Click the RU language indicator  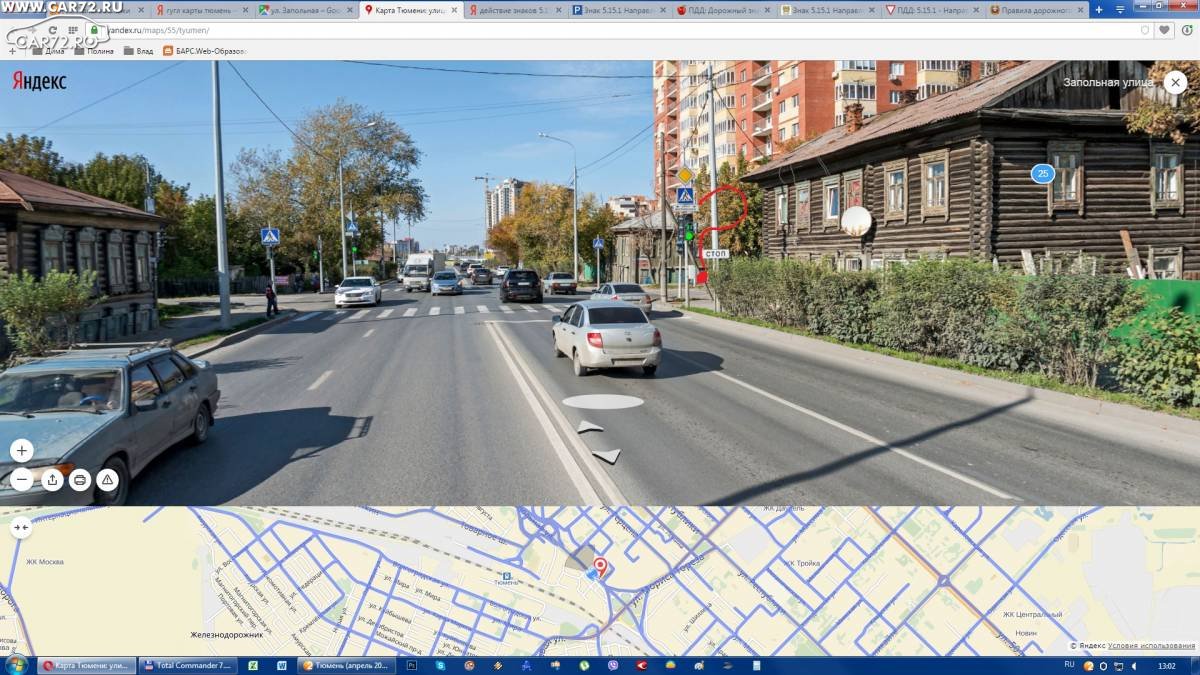[x=1069, y=664]
